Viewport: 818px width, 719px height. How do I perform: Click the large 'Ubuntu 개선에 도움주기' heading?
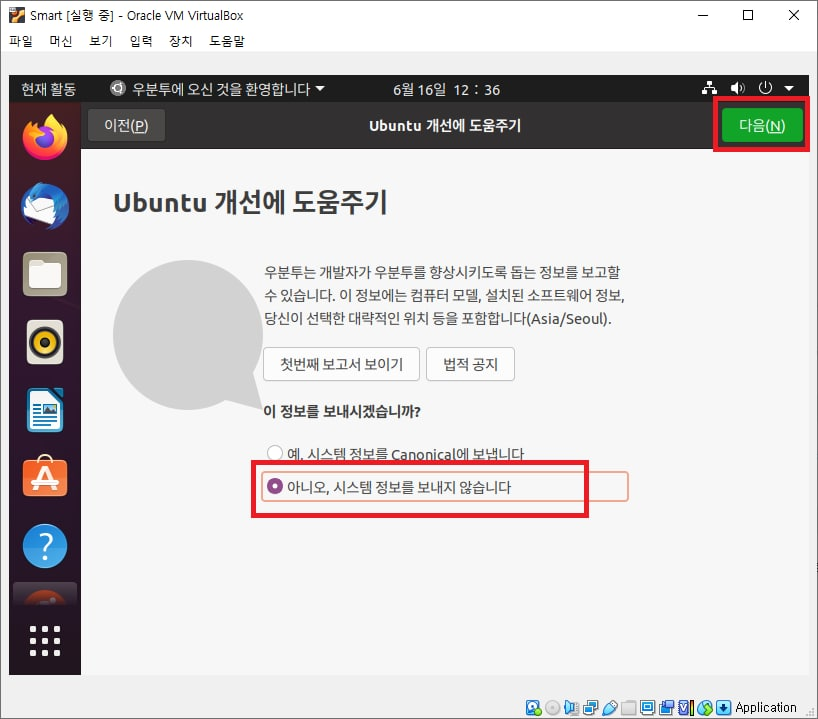(x=250, y=202)
